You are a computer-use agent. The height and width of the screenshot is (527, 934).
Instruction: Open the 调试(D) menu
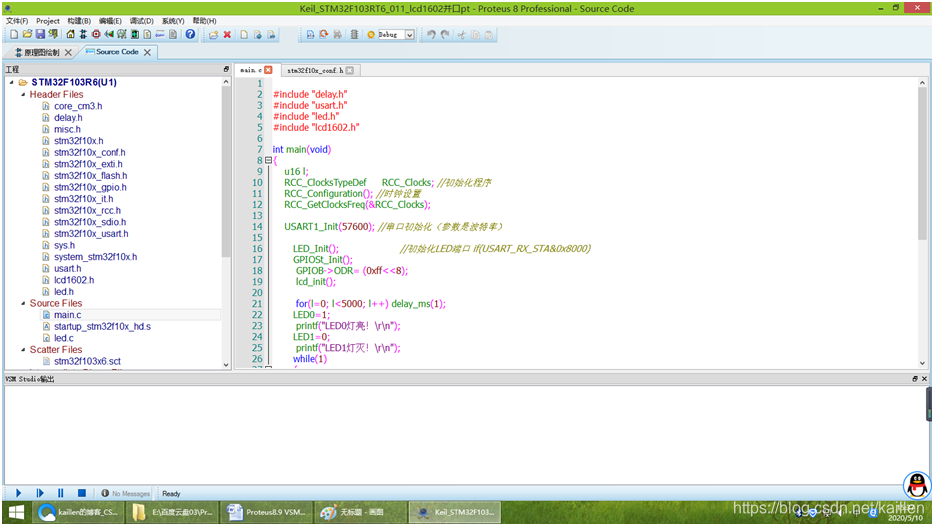(x=142, y=21)
